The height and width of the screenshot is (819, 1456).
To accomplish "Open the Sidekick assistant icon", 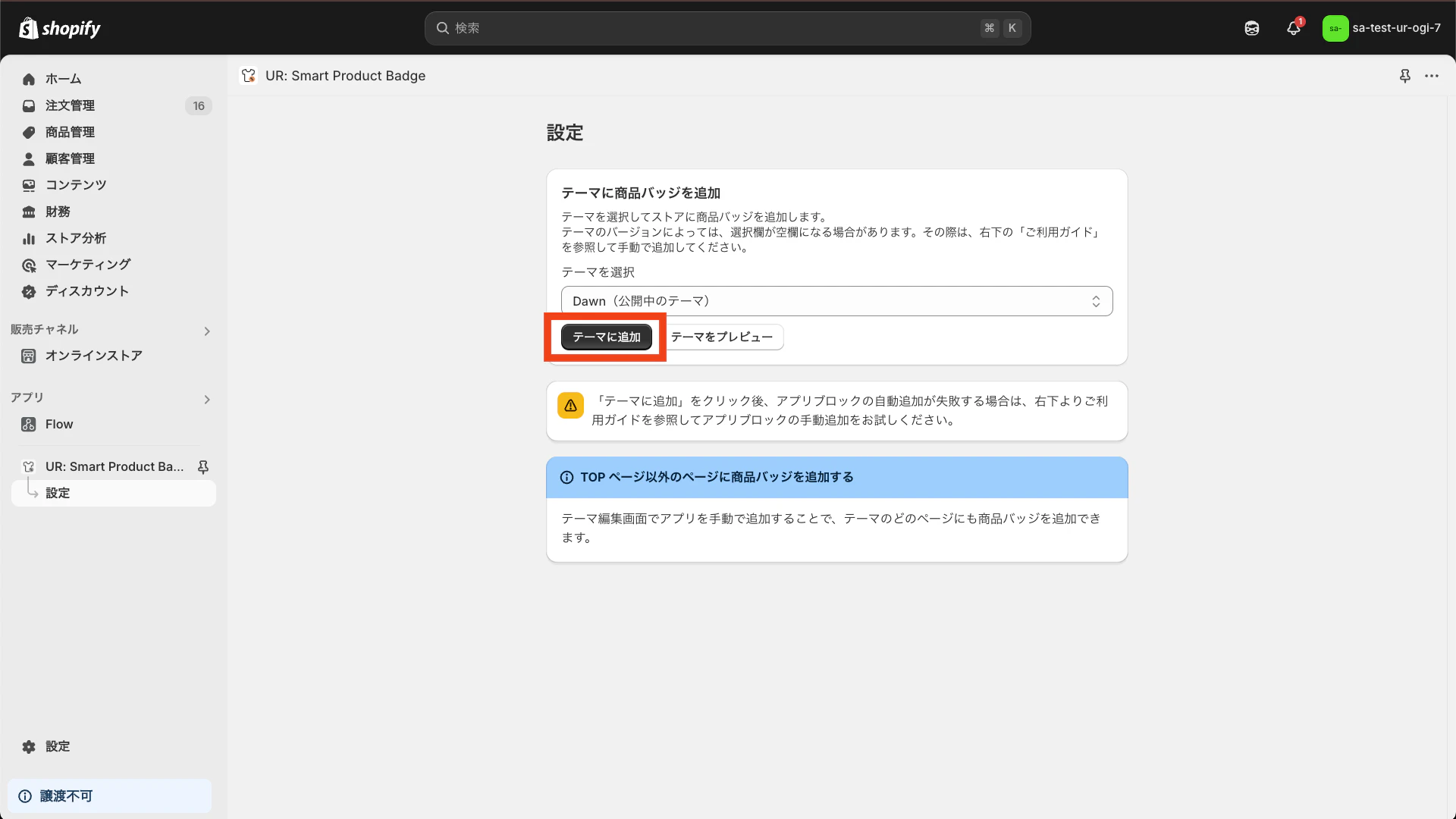I will pos(1252,28).
